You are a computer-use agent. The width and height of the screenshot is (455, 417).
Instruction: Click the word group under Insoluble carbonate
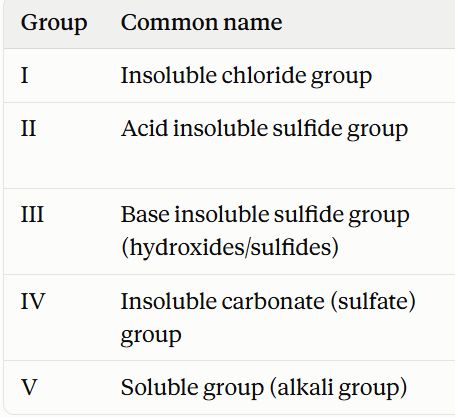tap(151, 336)
